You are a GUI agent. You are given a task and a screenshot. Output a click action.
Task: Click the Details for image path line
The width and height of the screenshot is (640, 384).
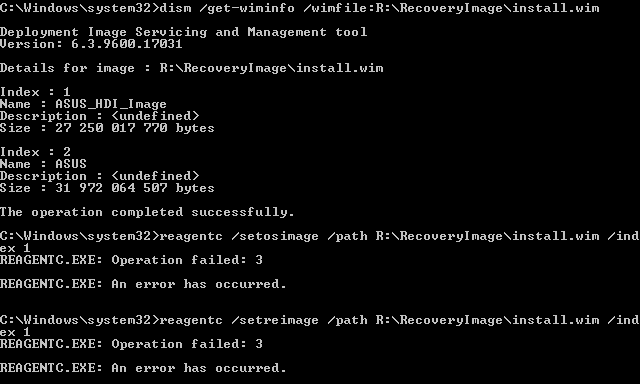pyautogui.click(x=191, y=68)
